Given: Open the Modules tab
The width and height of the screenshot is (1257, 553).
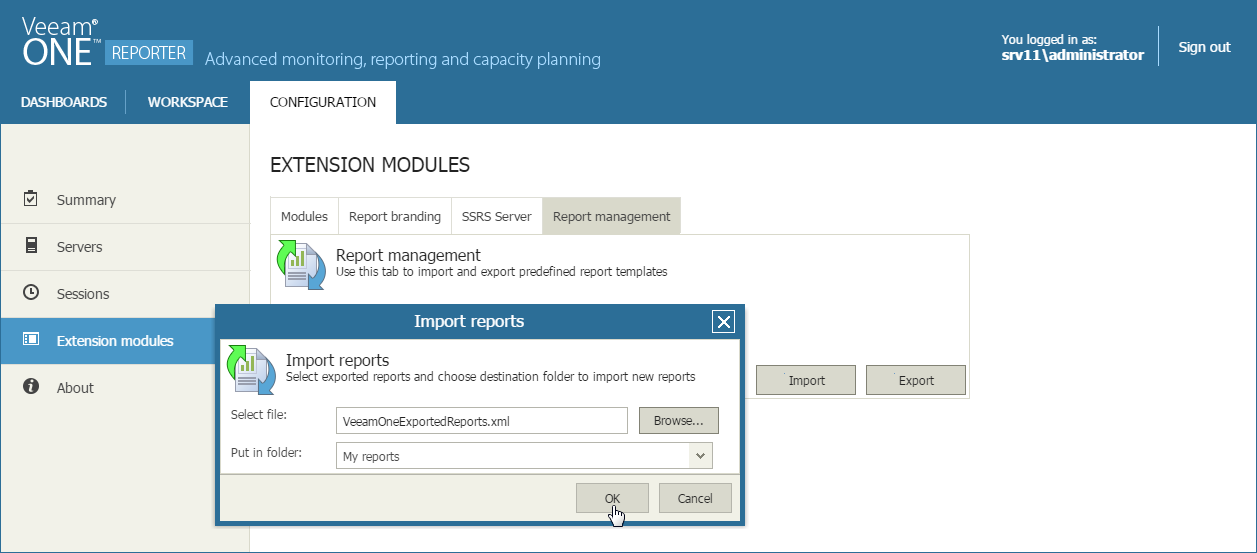Looking at the screenshot, I should coord(304,216).
